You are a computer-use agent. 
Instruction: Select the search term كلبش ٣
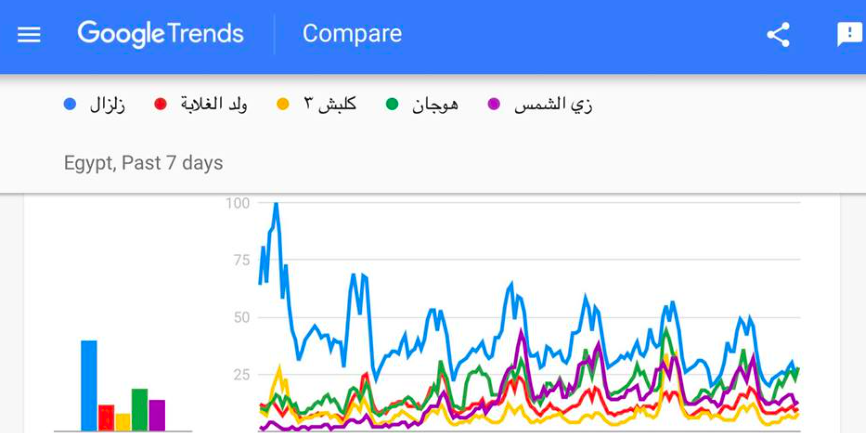pos(330,104)
